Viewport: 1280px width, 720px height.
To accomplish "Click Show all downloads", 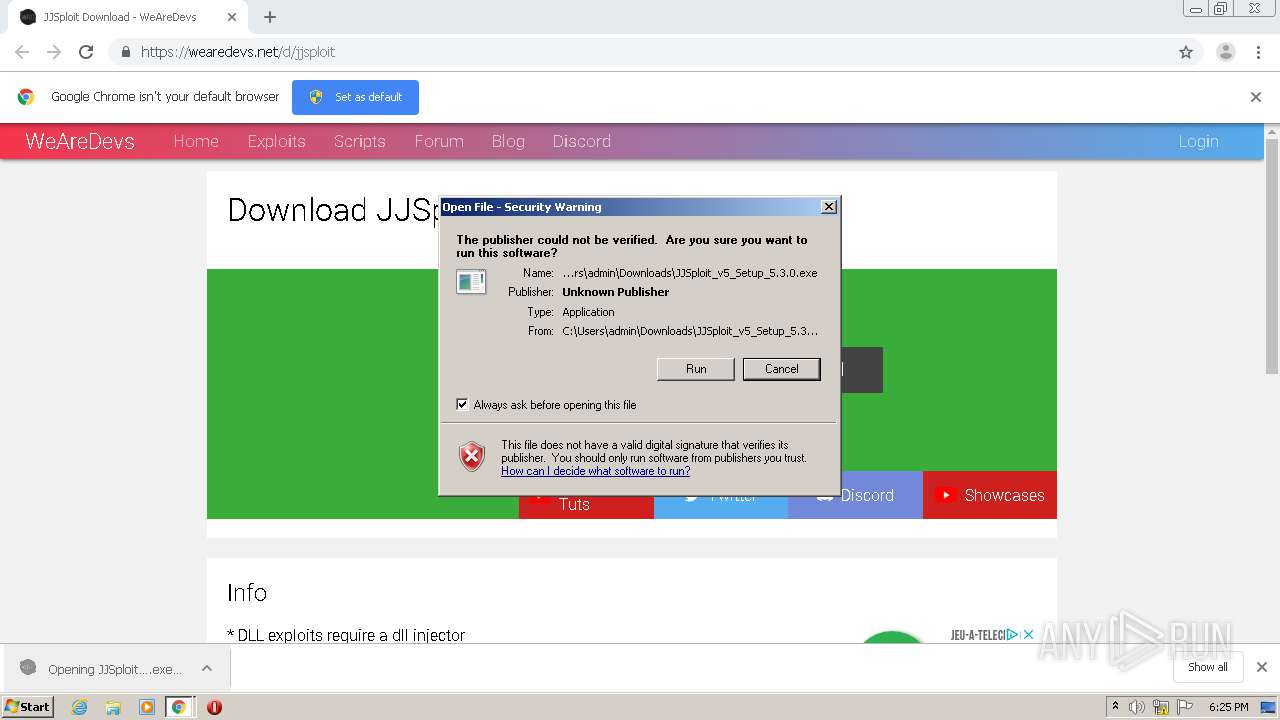I will [1208, 667].
